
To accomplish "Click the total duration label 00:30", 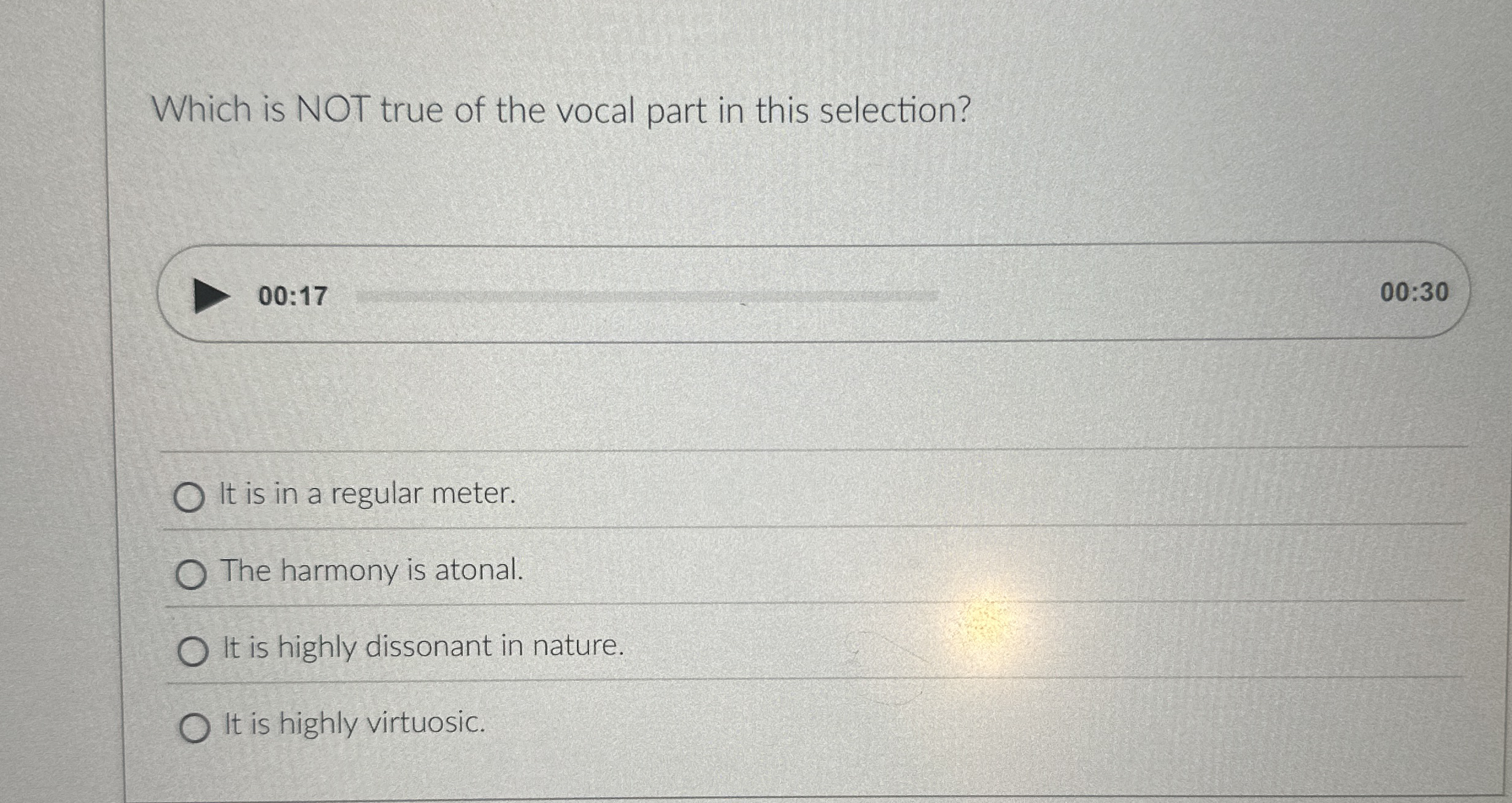I will point(1413,293).
